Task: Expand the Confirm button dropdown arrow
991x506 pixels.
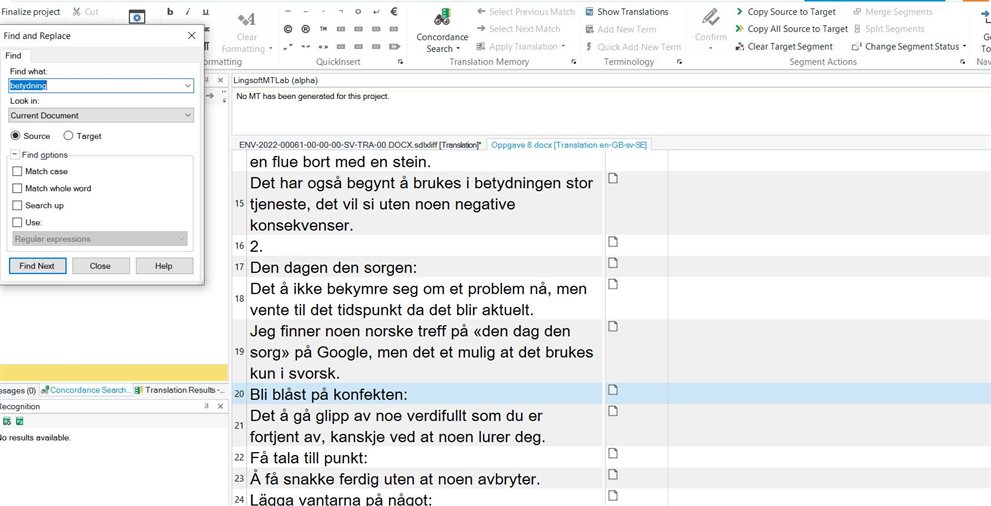Action: [x=710, y=49]
